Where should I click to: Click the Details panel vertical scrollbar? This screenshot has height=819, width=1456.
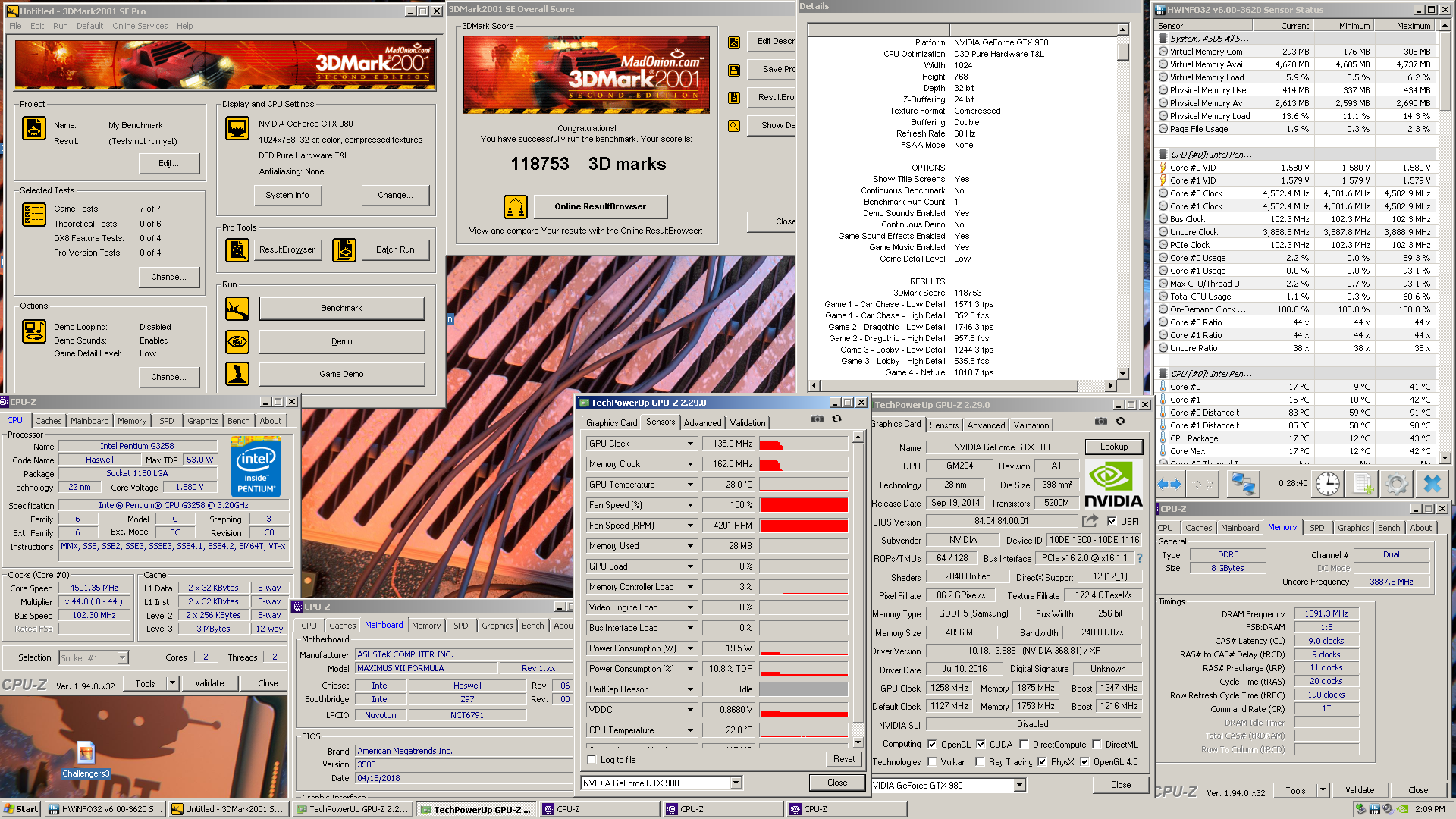click(x=1123, y=200)
